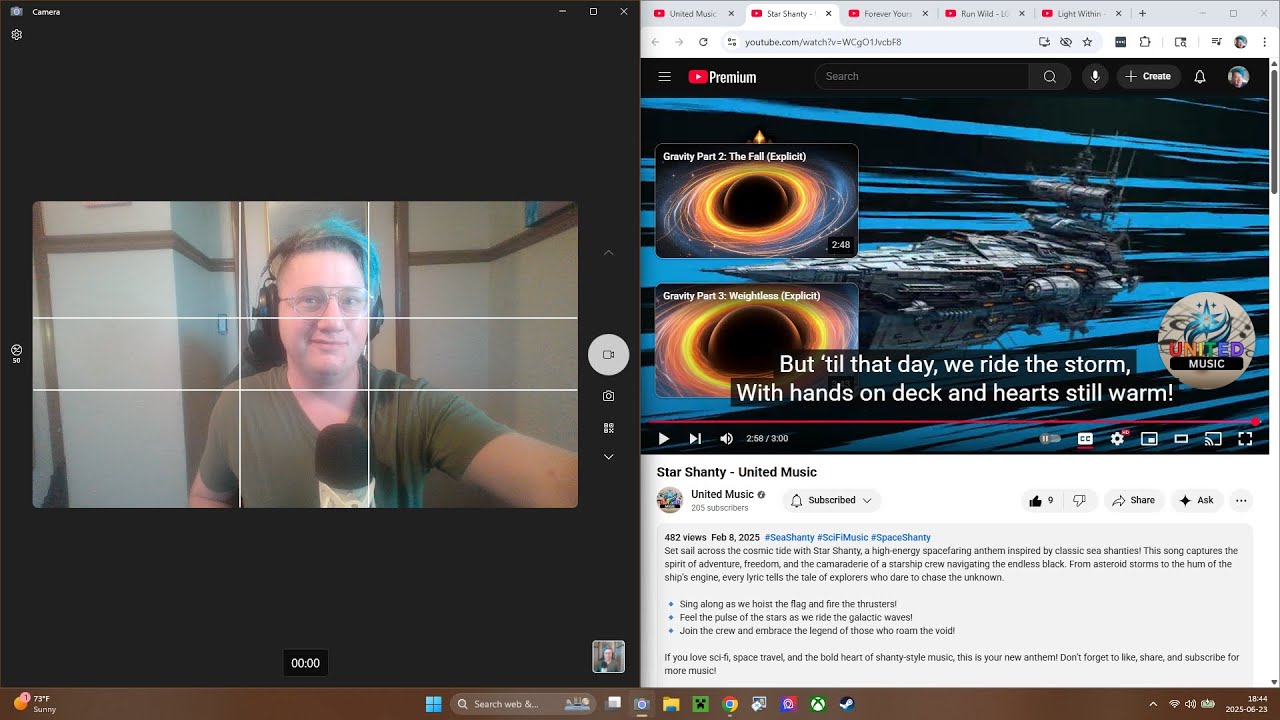Play the Star Shanty video
Screen dimensions: 1280x720
663,438
